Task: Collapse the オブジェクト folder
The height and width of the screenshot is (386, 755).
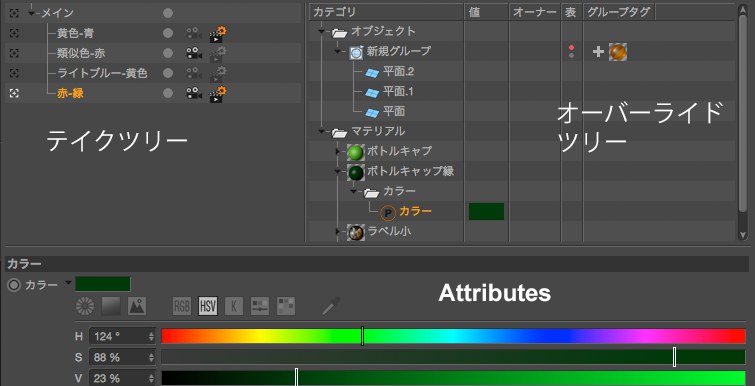Action: coord(321,32)
